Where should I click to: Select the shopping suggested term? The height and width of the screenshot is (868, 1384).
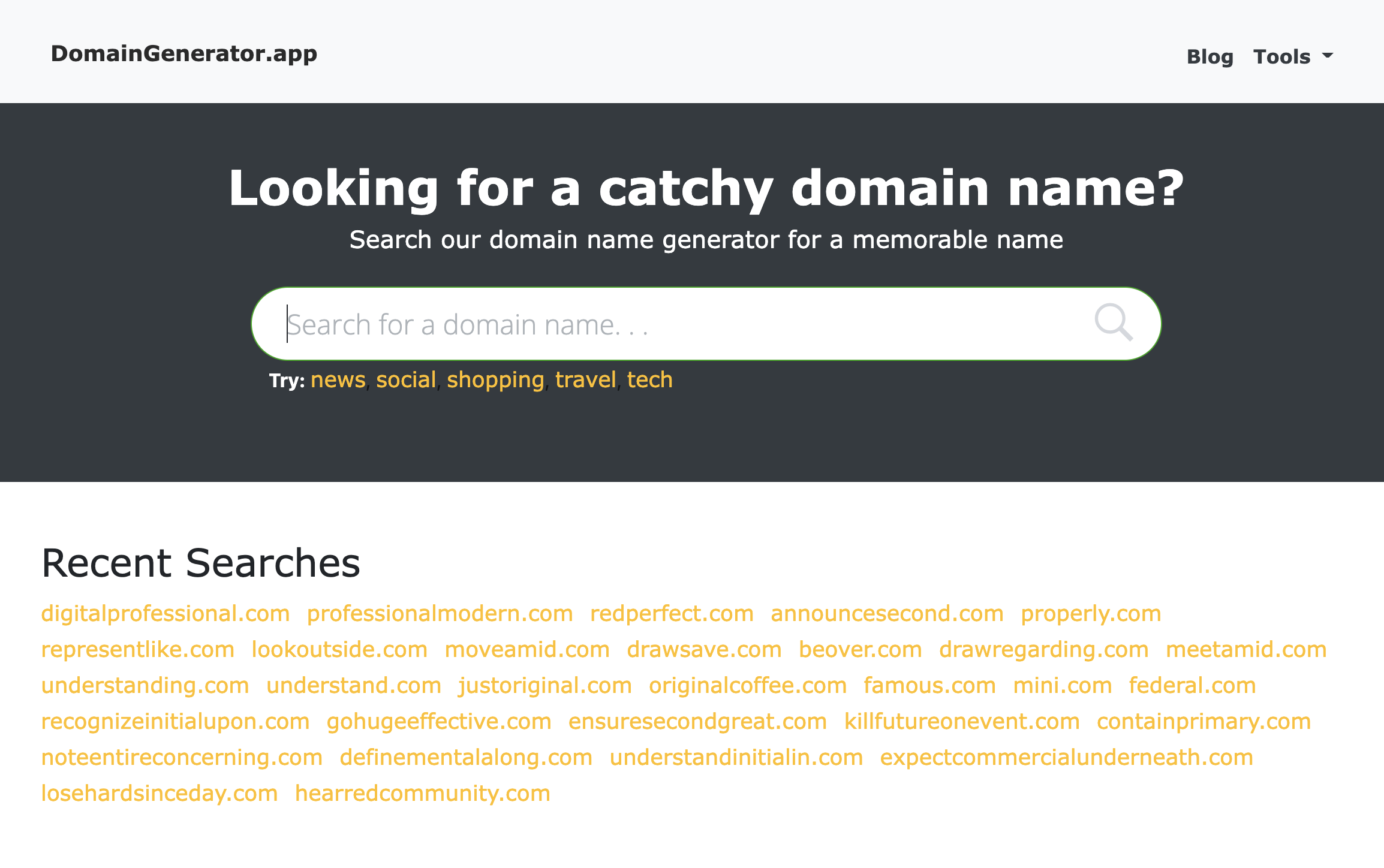[x=495, y=379]
